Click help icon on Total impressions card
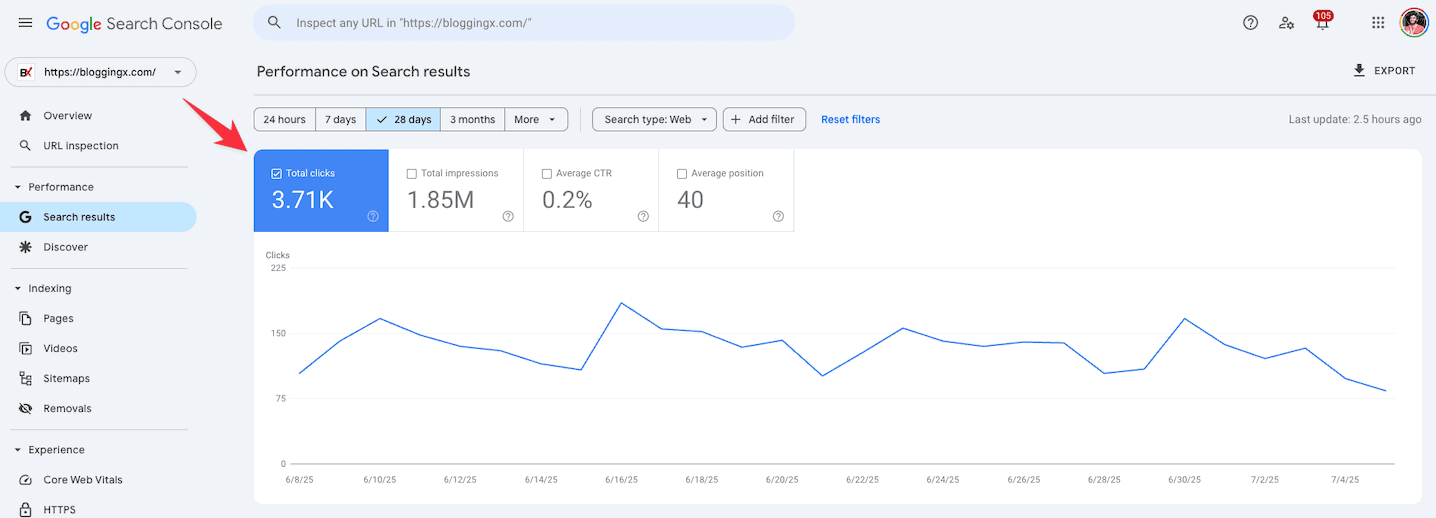1436x518 pixels. (508, 216)
